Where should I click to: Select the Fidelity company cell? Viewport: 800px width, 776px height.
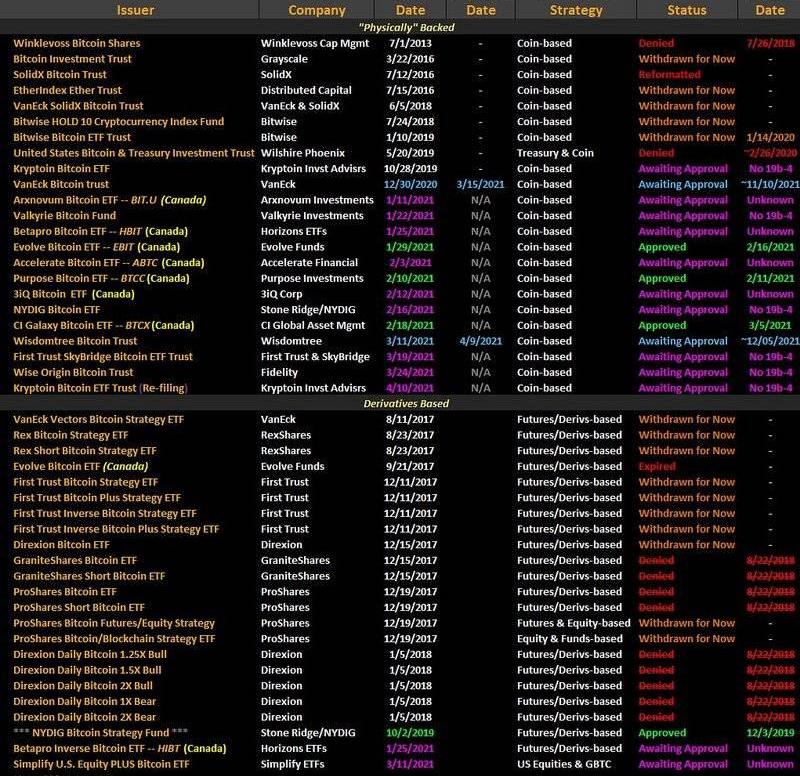tap(280, 373)
